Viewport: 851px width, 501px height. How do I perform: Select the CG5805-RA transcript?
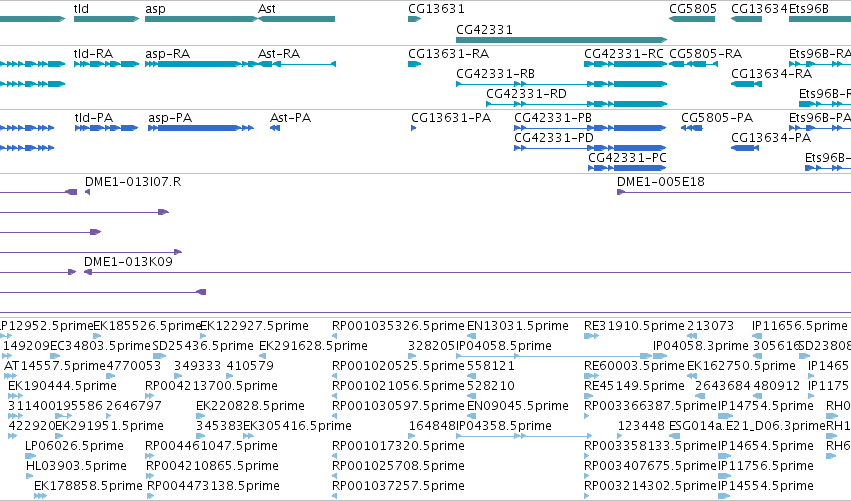click(x=694, y=64)
